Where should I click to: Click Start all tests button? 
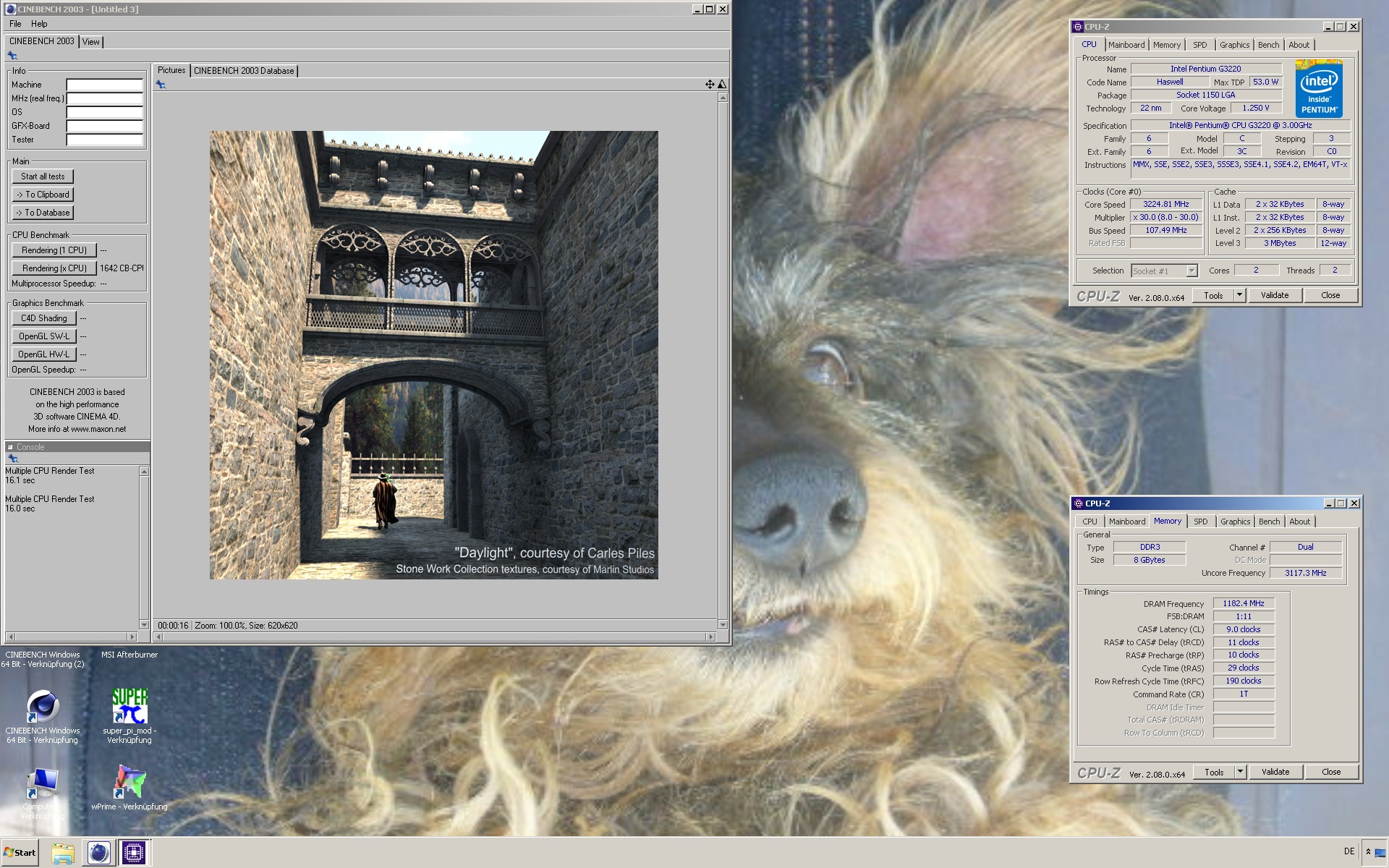pyautogui.click(x=43, y=176)
